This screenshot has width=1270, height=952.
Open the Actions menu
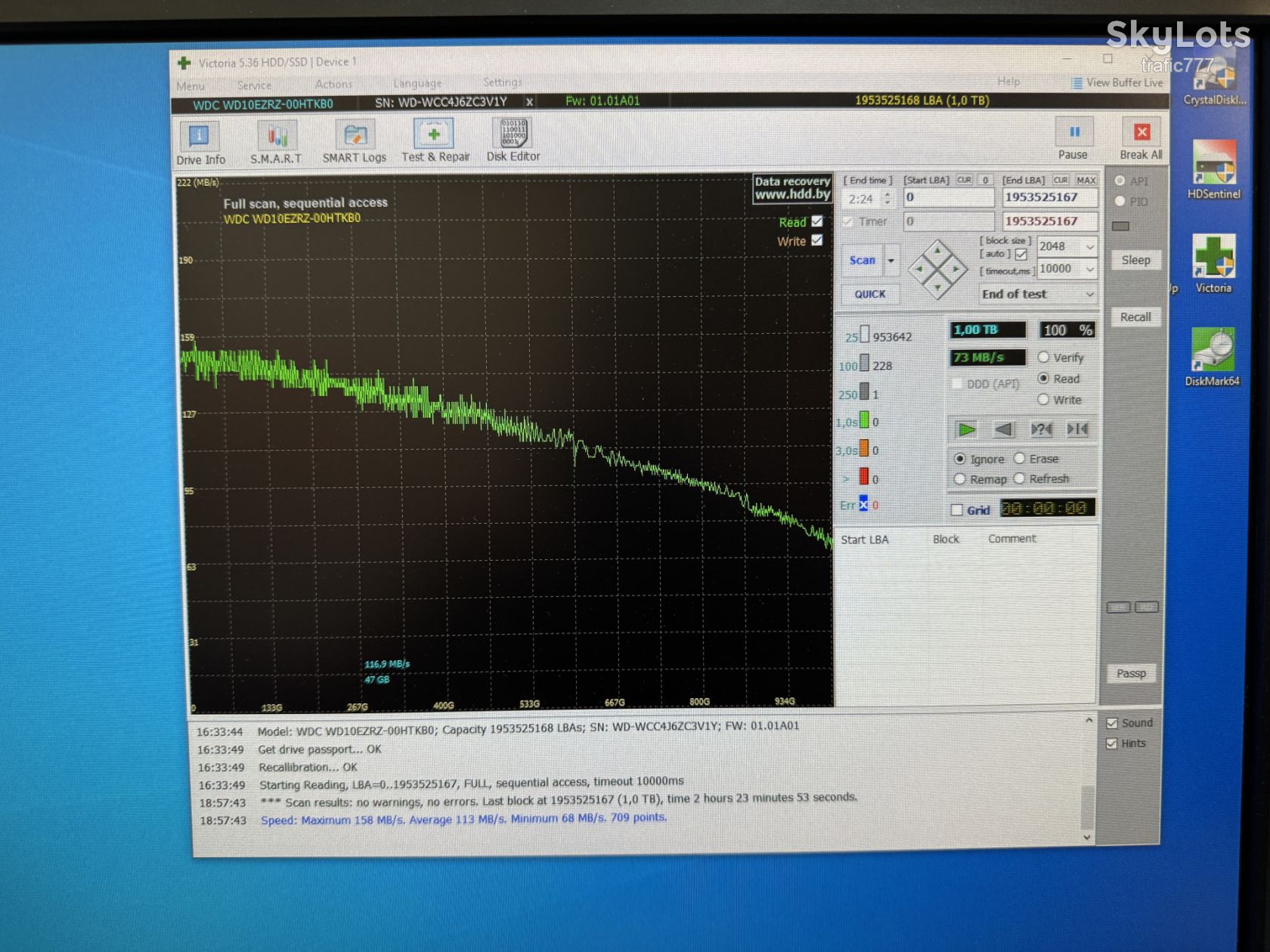point(333,84)
